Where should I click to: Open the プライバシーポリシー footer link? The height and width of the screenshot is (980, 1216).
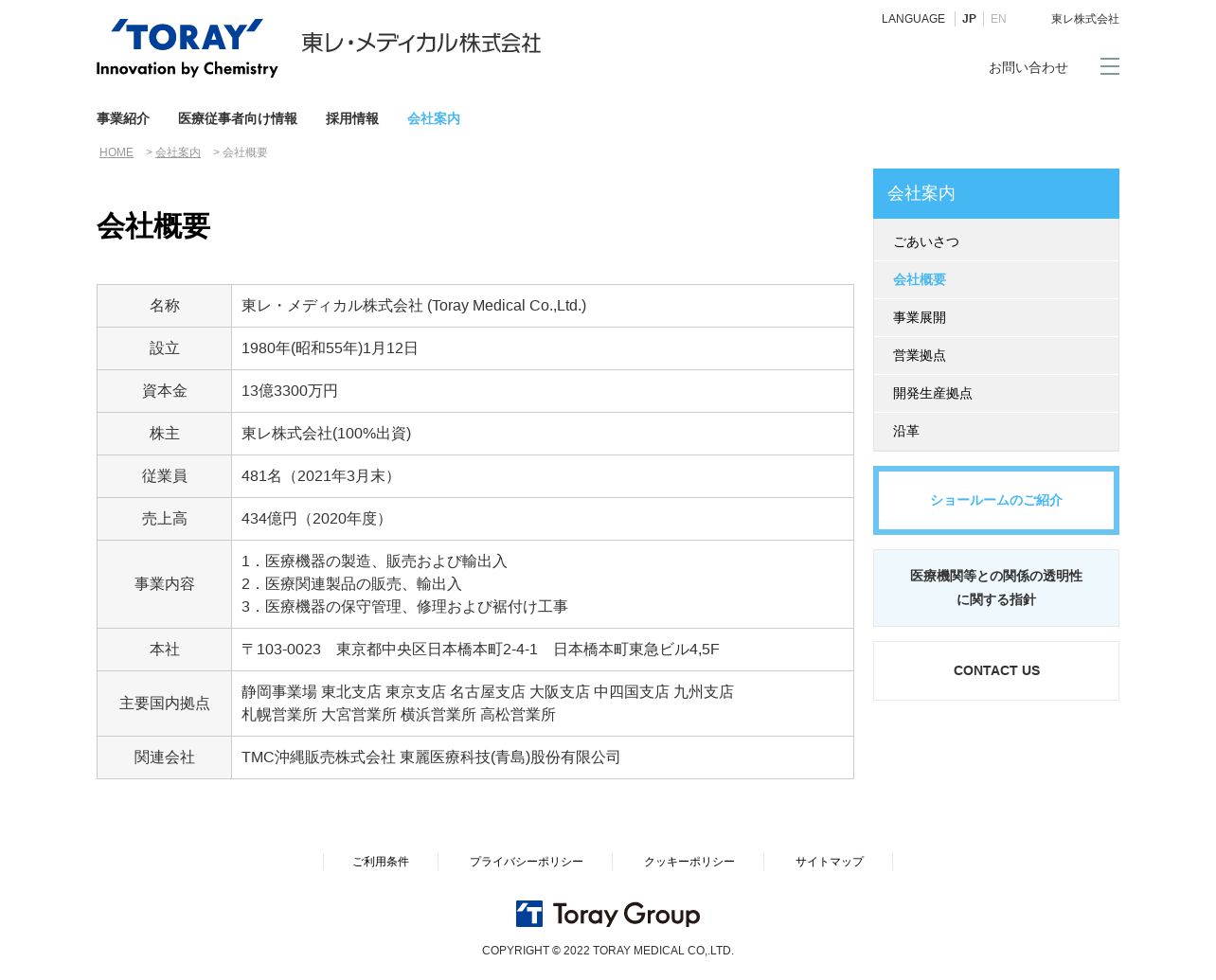(x=527, y=862)
